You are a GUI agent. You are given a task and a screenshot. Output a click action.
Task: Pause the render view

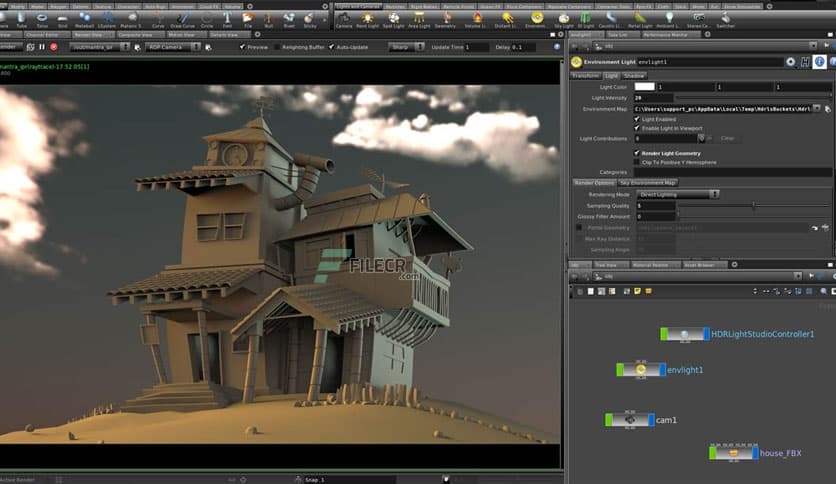tap(42, 47)
